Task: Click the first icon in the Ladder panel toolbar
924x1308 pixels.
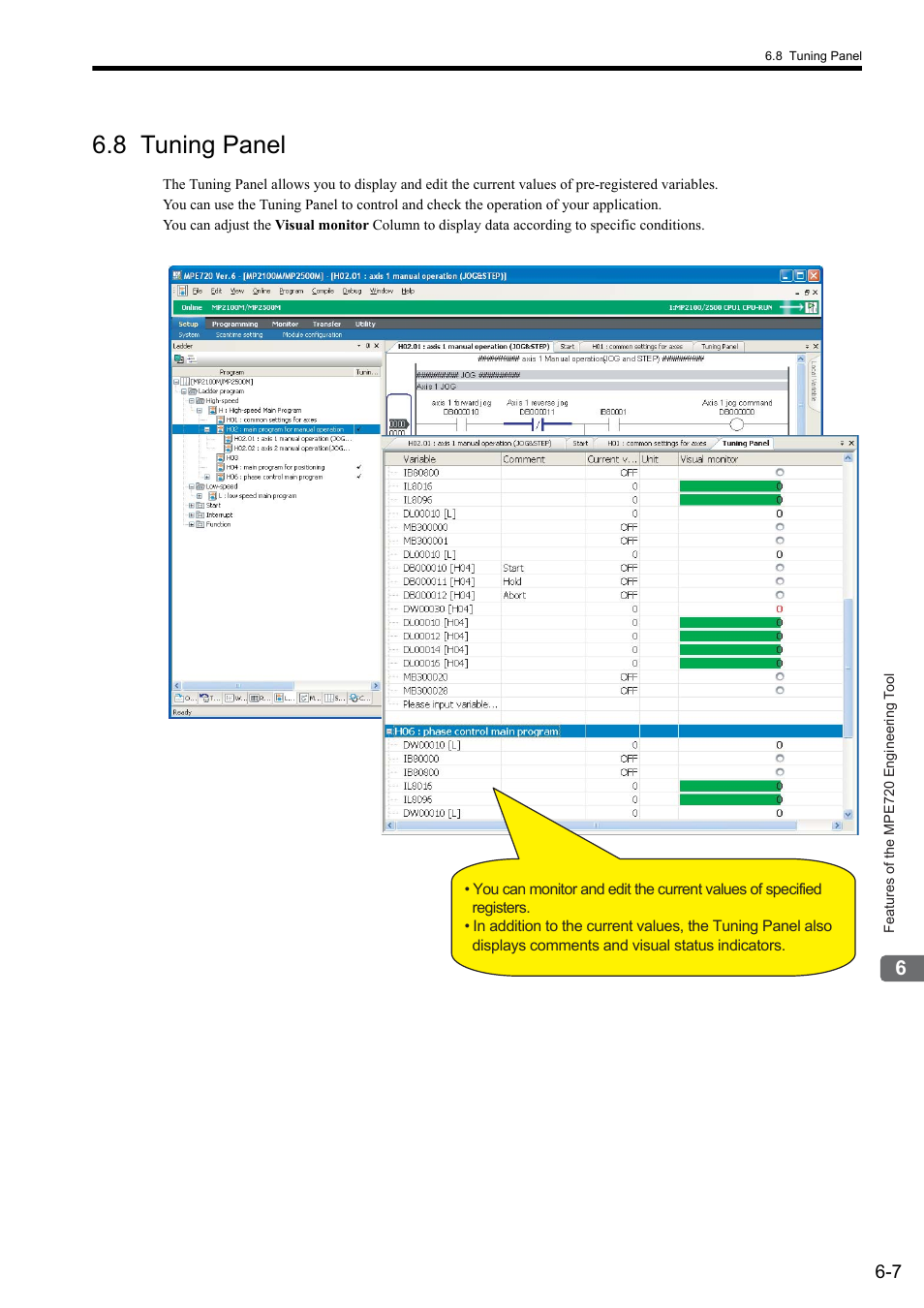Action: (x=177, y=357)
